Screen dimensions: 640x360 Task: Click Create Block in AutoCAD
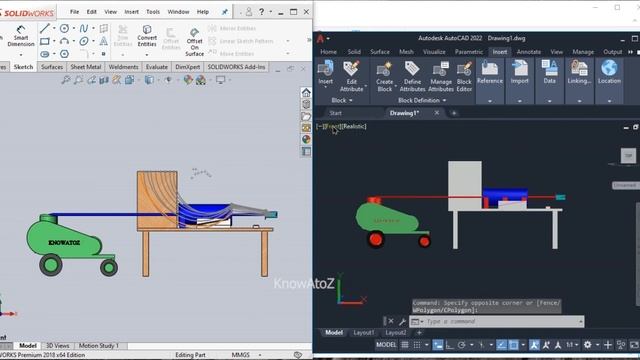[x=384, y=77]
